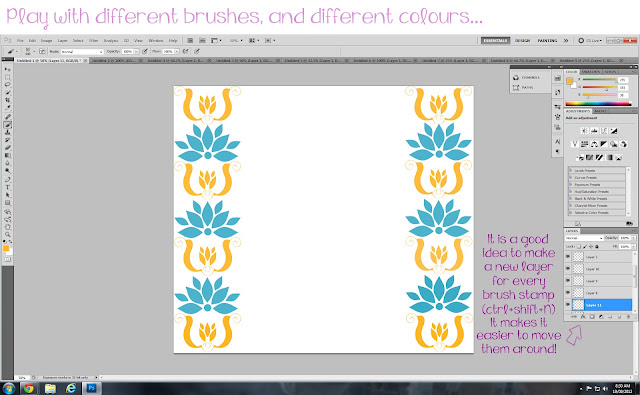Enable lock transparent pixels in Layers panel

pyautogui.click(x=579, y=246)
